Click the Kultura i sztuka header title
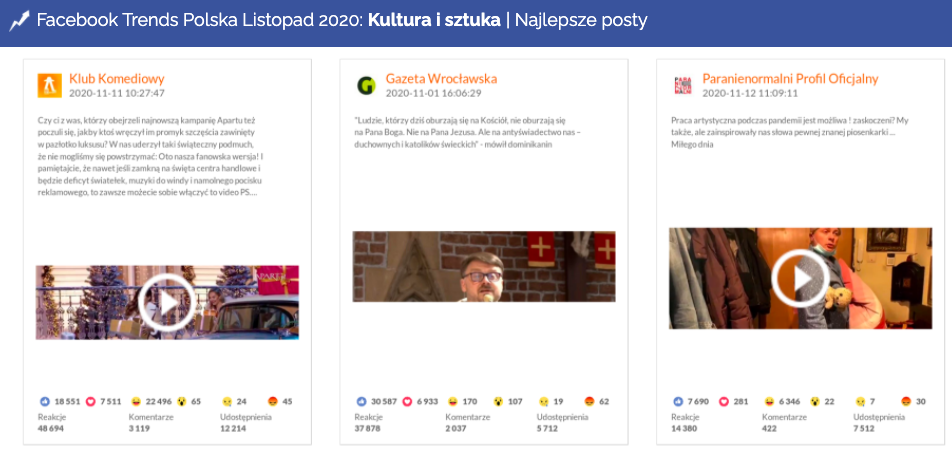This screenshot has height=456, width=952. [x=434, y=19]
